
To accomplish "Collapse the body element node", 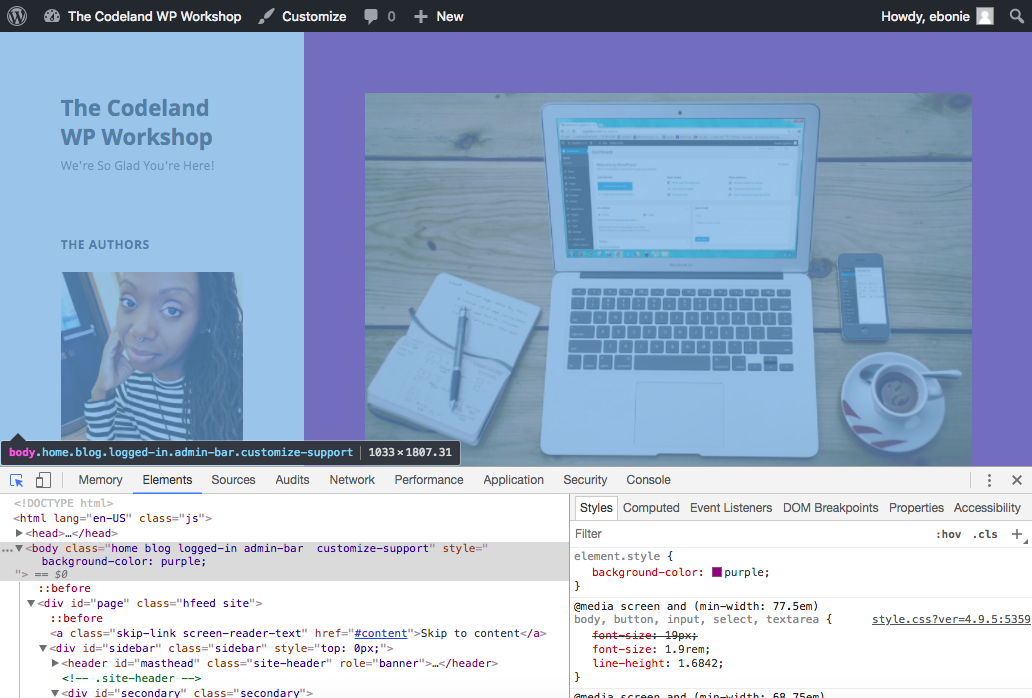I will point(20,548).
